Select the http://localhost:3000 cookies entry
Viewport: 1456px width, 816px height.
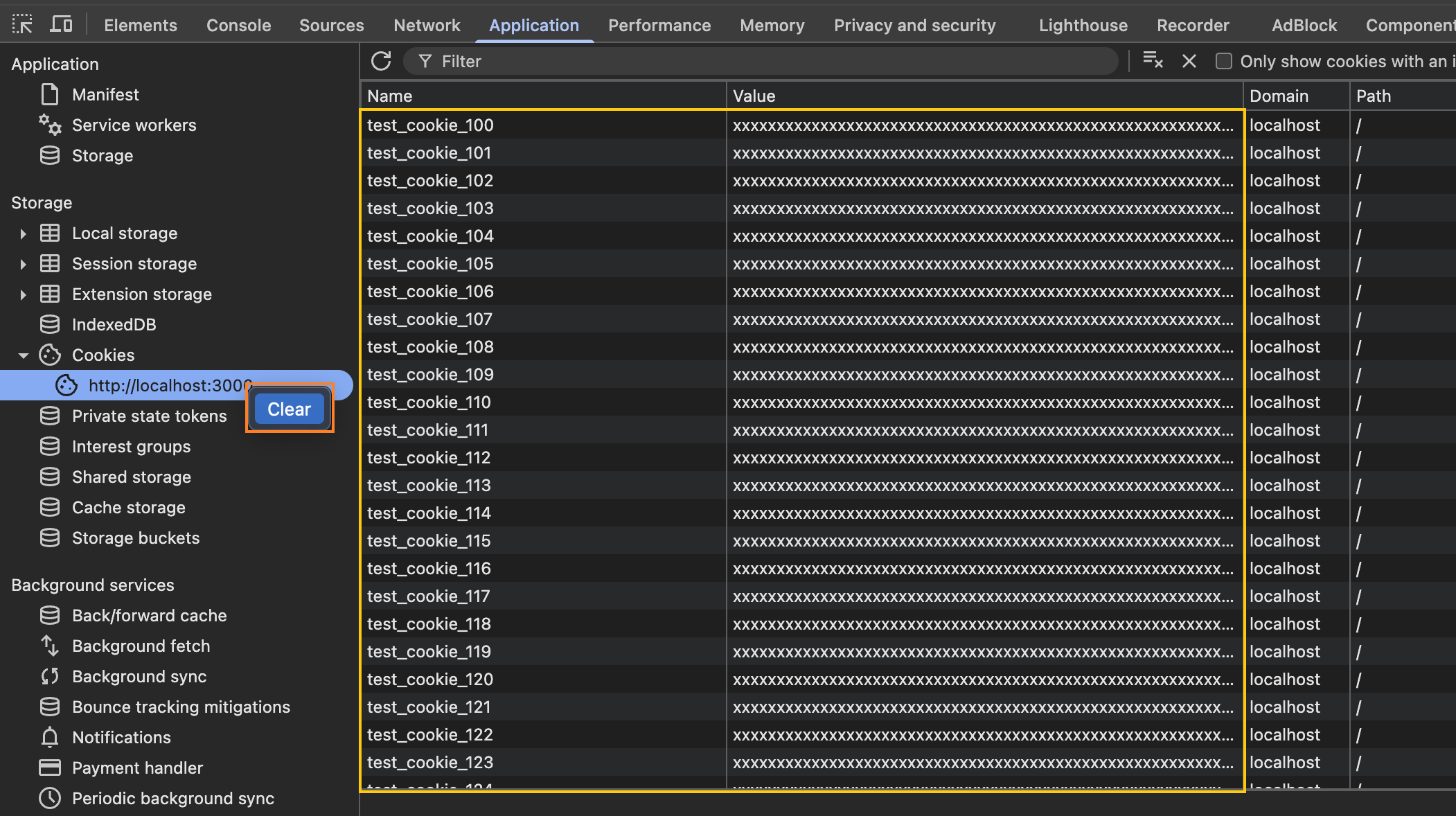177,385
